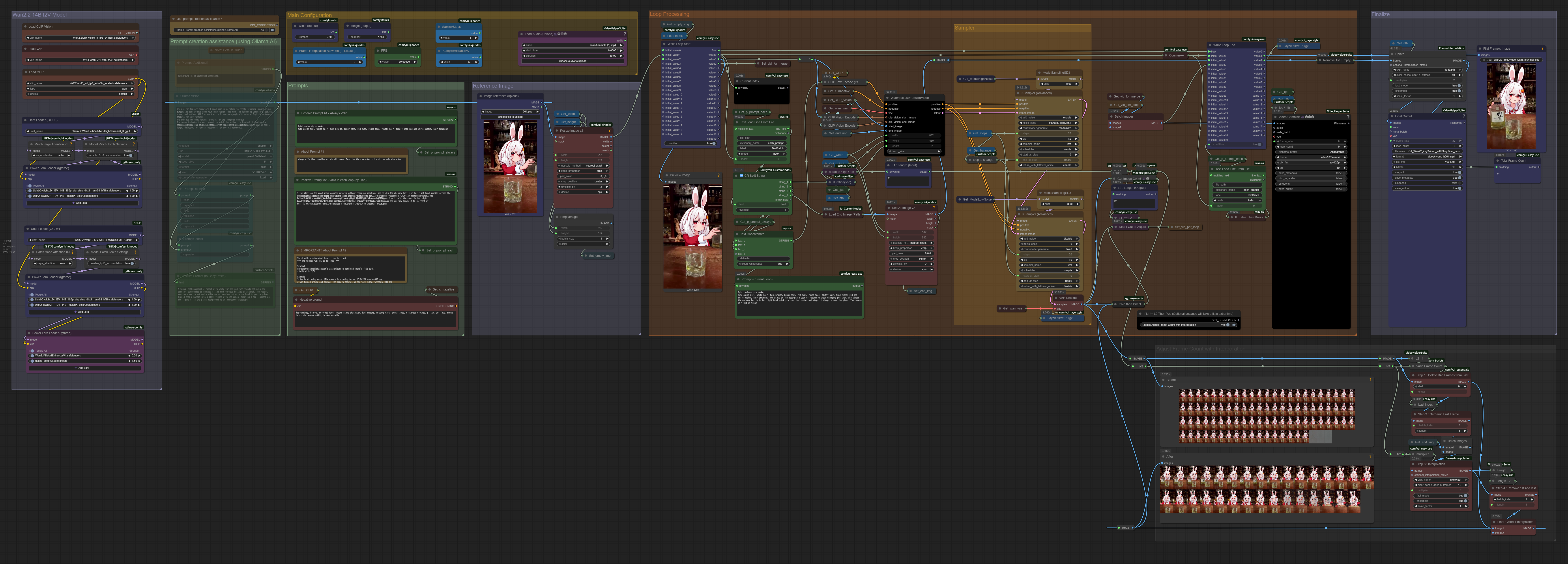The height and width of the screenshot is (564, 1568).
Task: Open unet_name dropdown for HighNoise GGUF model
Action: [81, 131]
